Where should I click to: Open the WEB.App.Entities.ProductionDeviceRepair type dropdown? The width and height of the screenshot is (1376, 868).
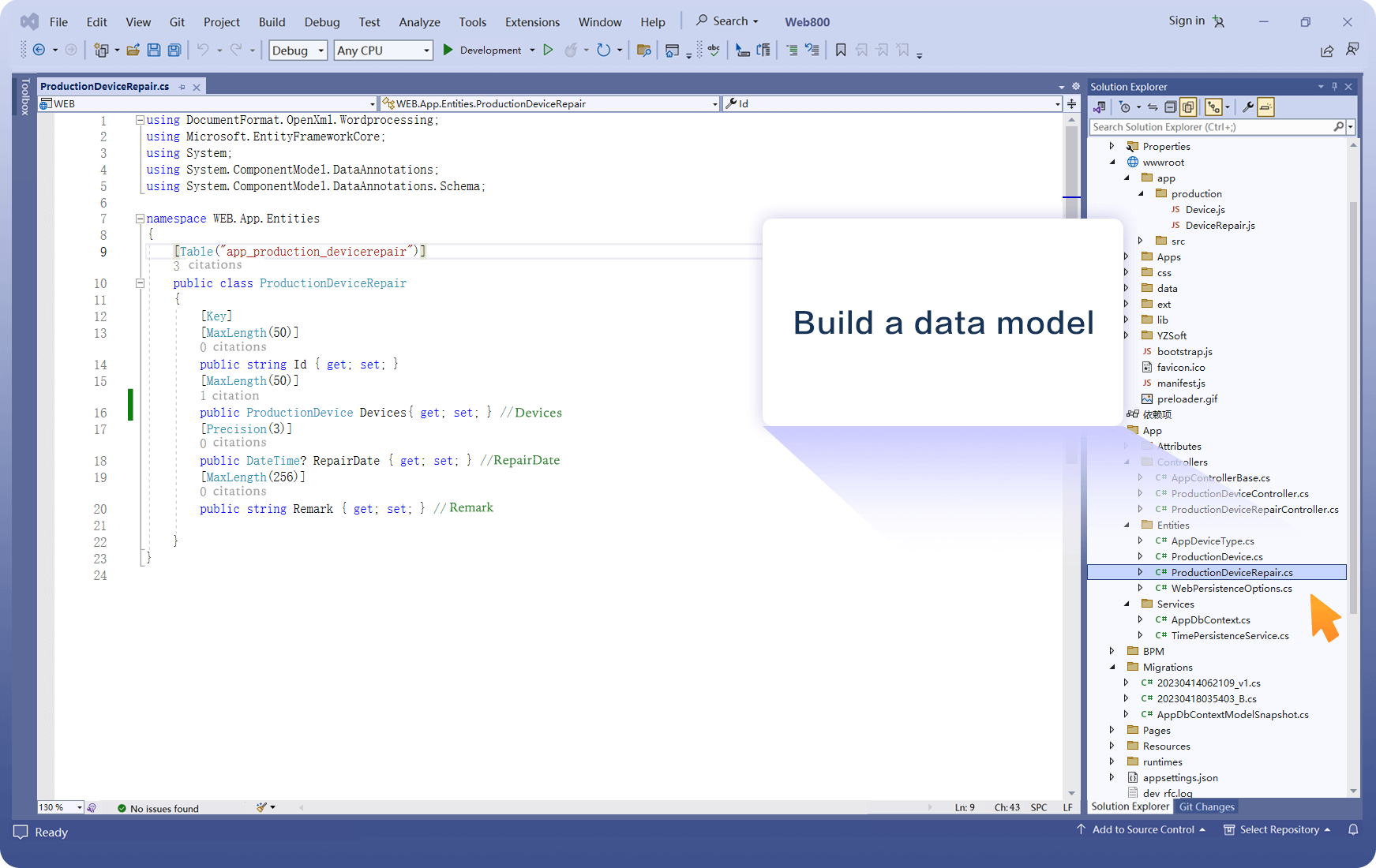pos(549,103)
